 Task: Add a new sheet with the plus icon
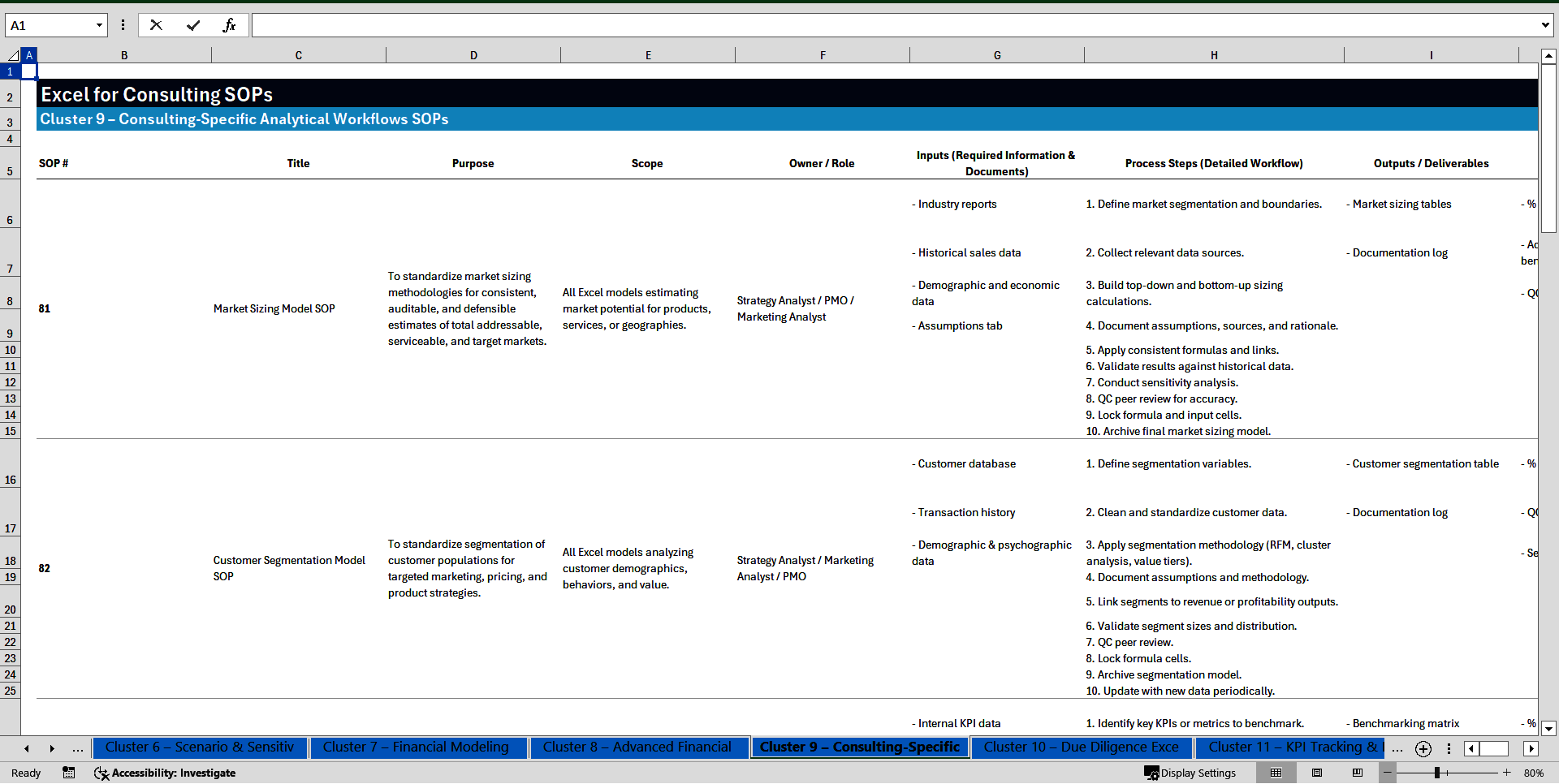point(1423,749)
